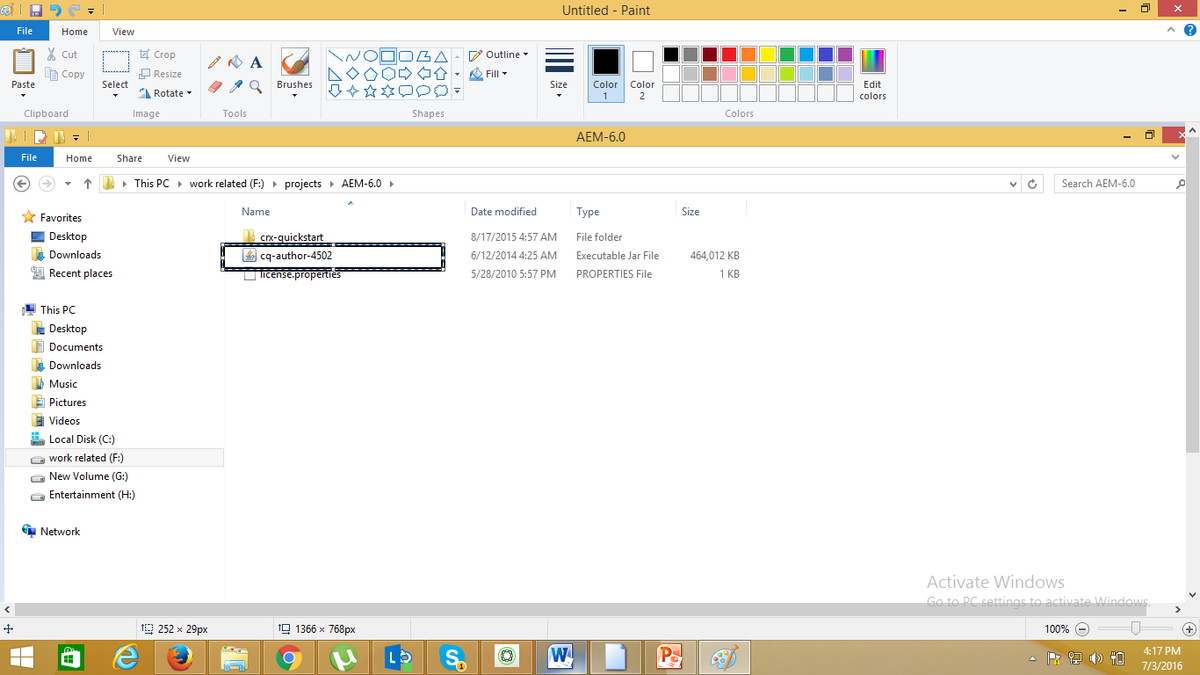1200x675 pixels.
Task: Click the Crop button
Action: (x=158, y=55)
